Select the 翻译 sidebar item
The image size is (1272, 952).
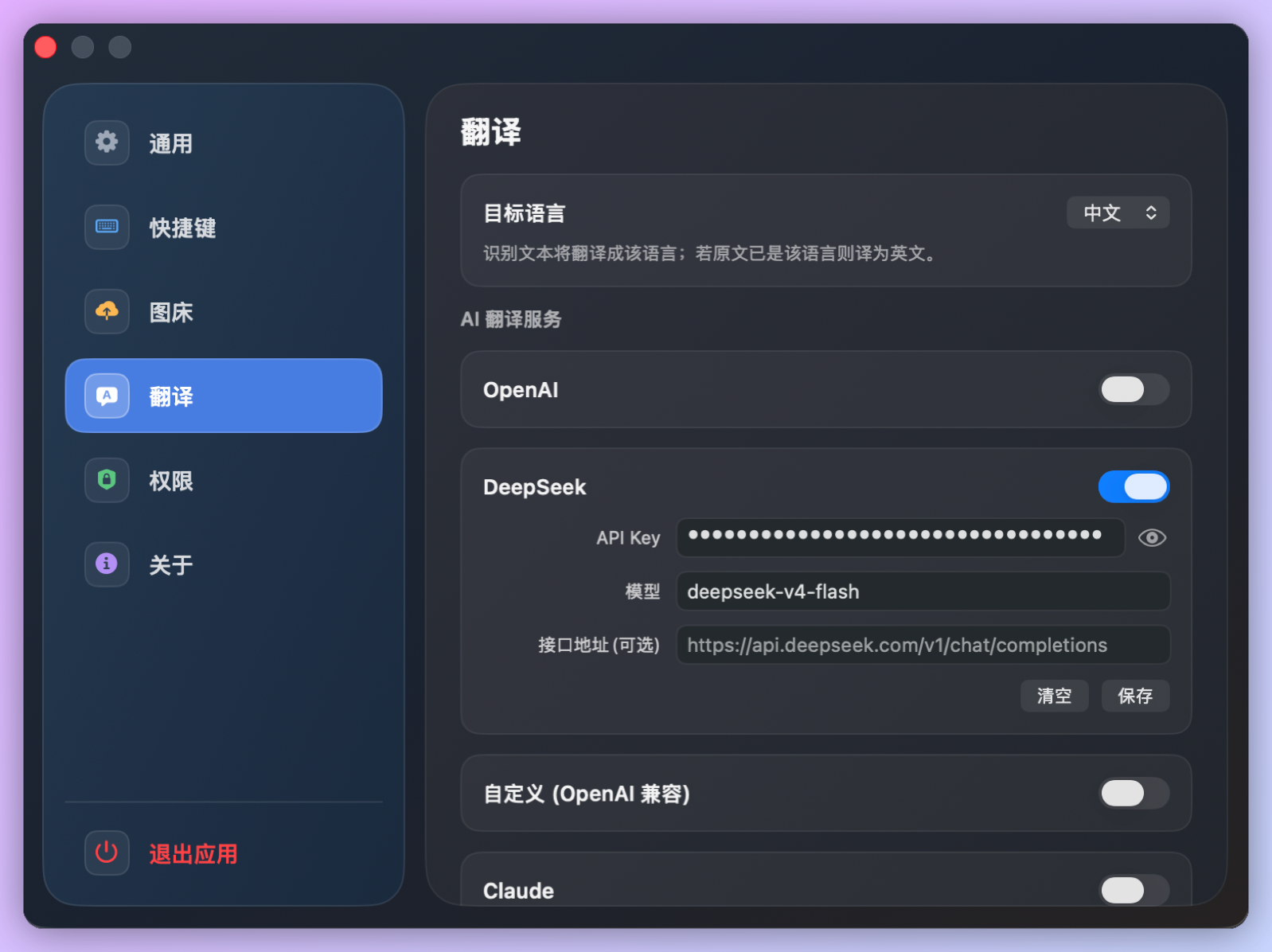[x=224, y=396]
